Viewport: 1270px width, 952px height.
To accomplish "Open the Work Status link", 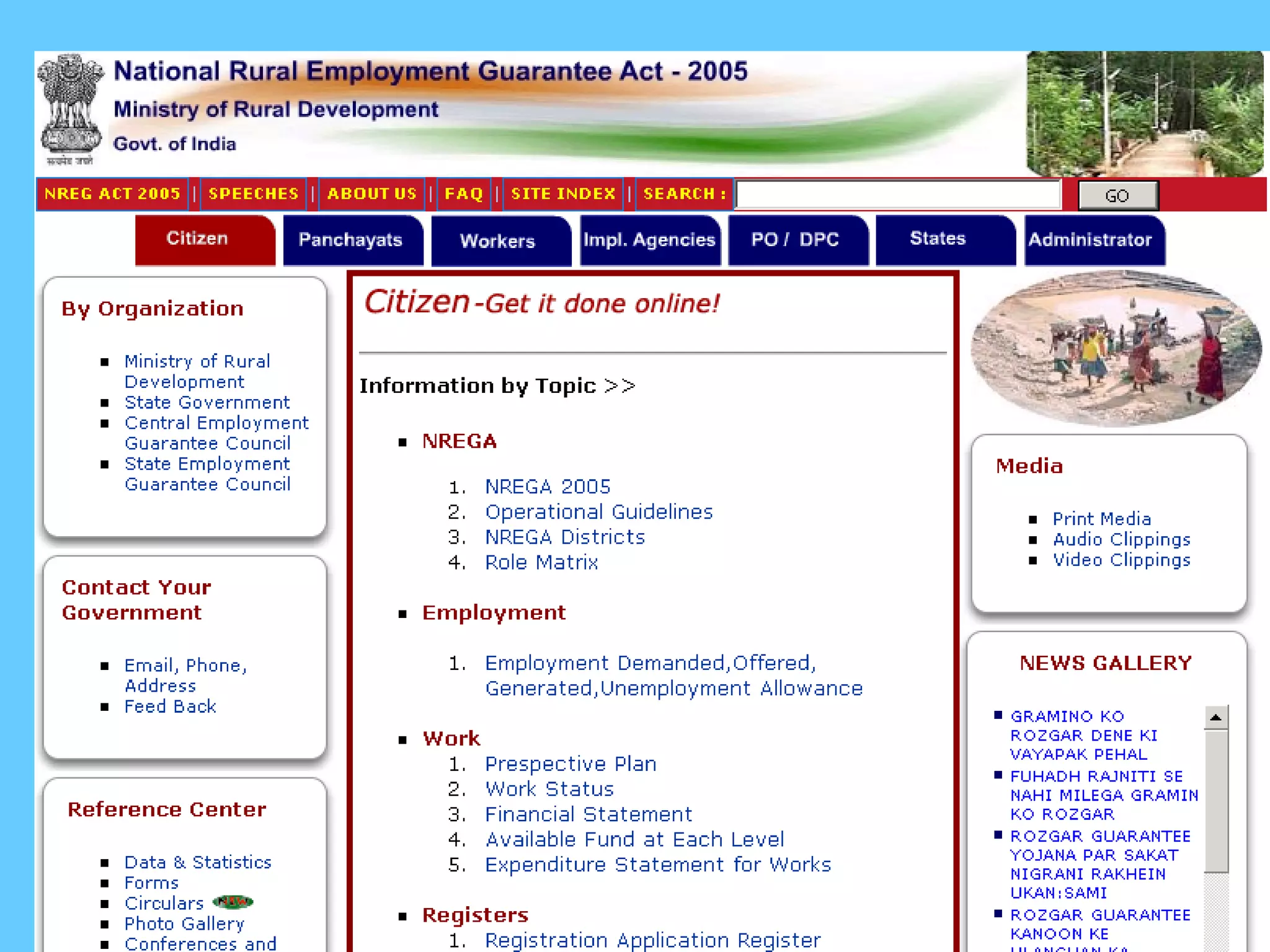I will 549,789.
